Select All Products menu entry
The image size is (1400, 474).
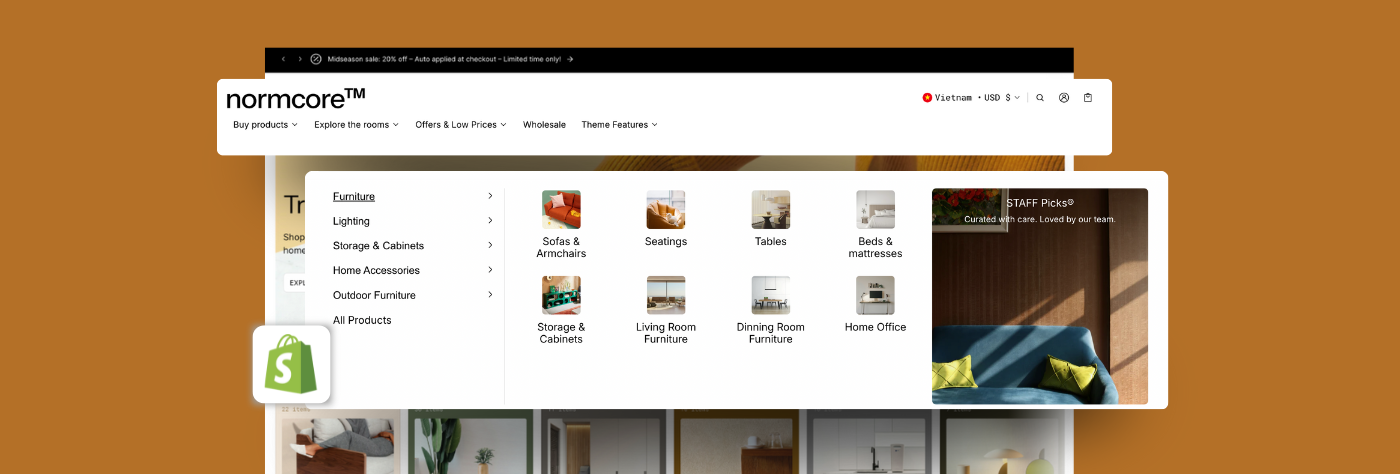pos(362,320)
